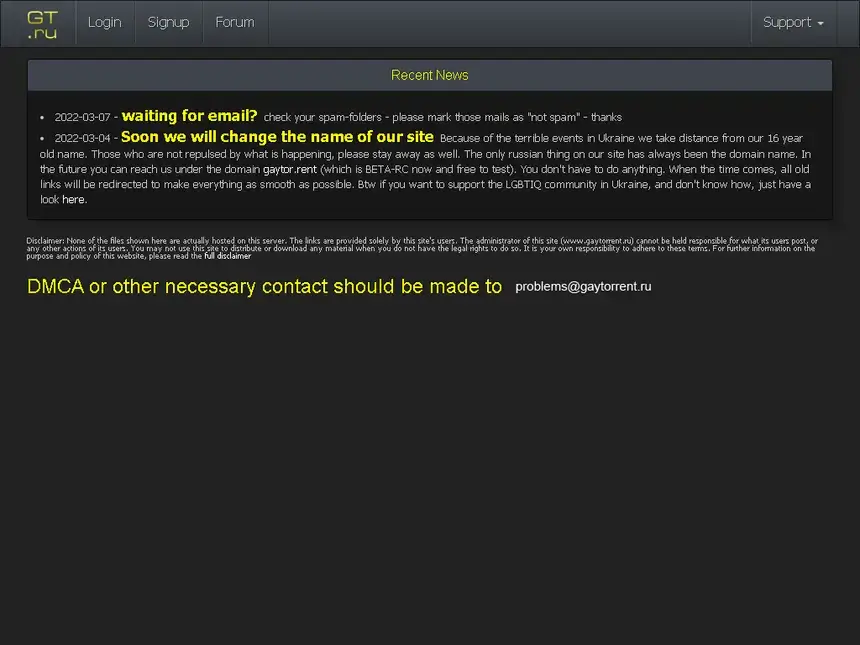The image size is (860, 645).
Task: Click the problems@gaytorrent.ru email address
Action: point(583,286)
